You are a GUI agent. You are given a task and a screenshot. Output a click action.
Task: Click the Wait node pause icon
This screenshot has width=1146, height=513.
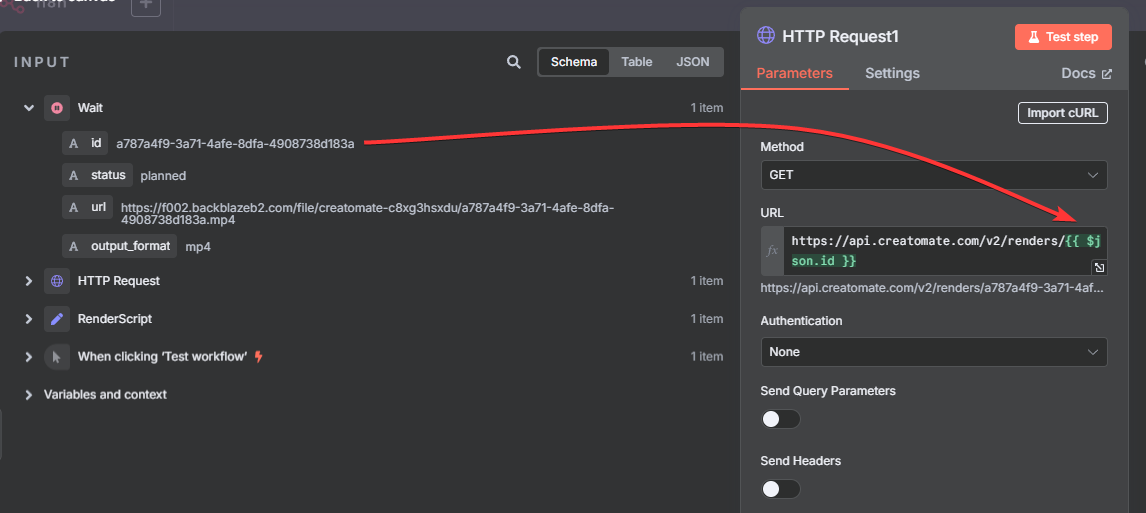tap(57, 108)
